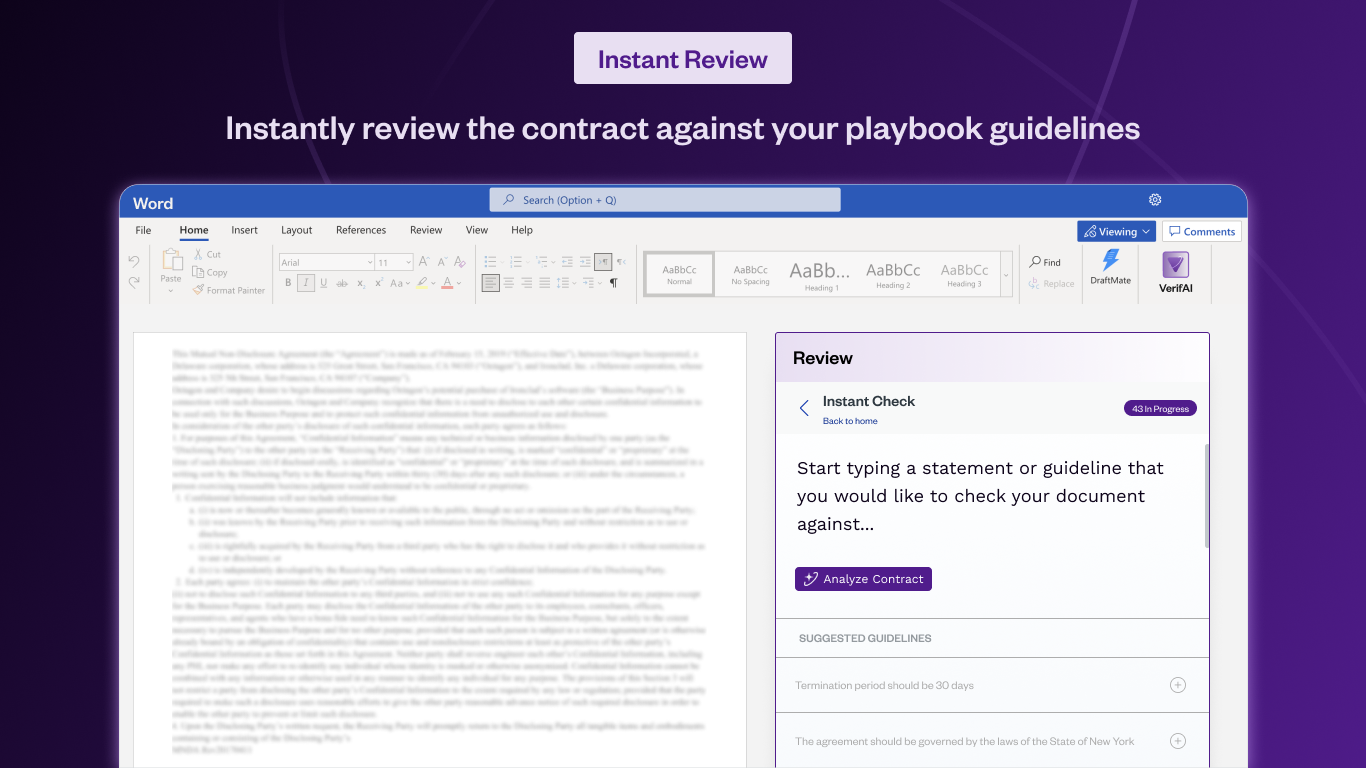
Task: Add the State of New York guideline
Action: click(1178, 741)
